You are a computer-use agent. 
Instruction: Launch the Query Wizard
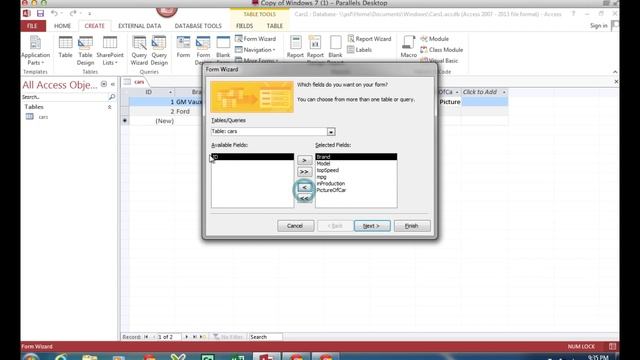tap(139, 51)
